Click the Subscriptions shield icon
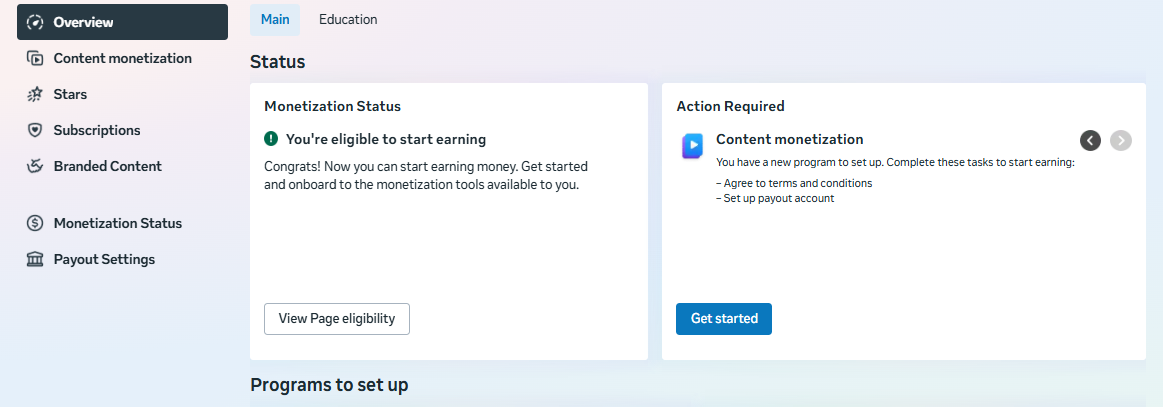This screenshot has height=407, width=1163. pyautogui.click(x=35, y=130)
